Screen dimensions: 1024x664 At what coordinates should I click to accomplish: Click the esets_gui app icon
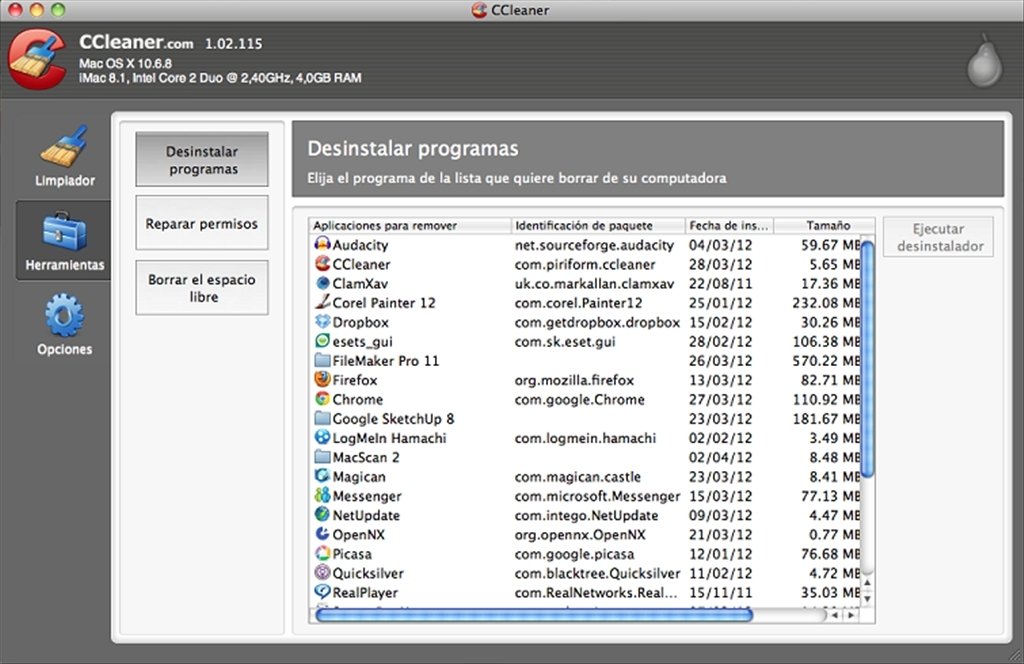click(322, 341)
